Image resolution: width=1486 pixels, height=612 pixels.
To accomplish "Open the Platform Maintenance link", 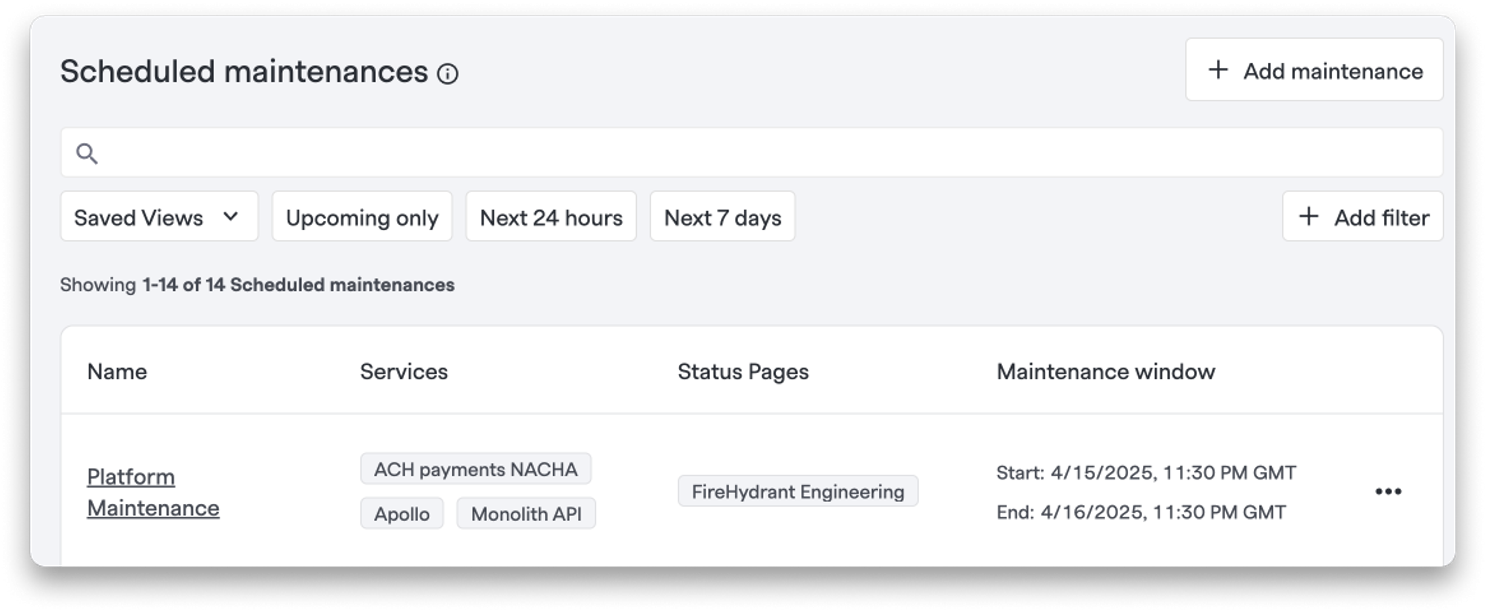I will [153, 492].
